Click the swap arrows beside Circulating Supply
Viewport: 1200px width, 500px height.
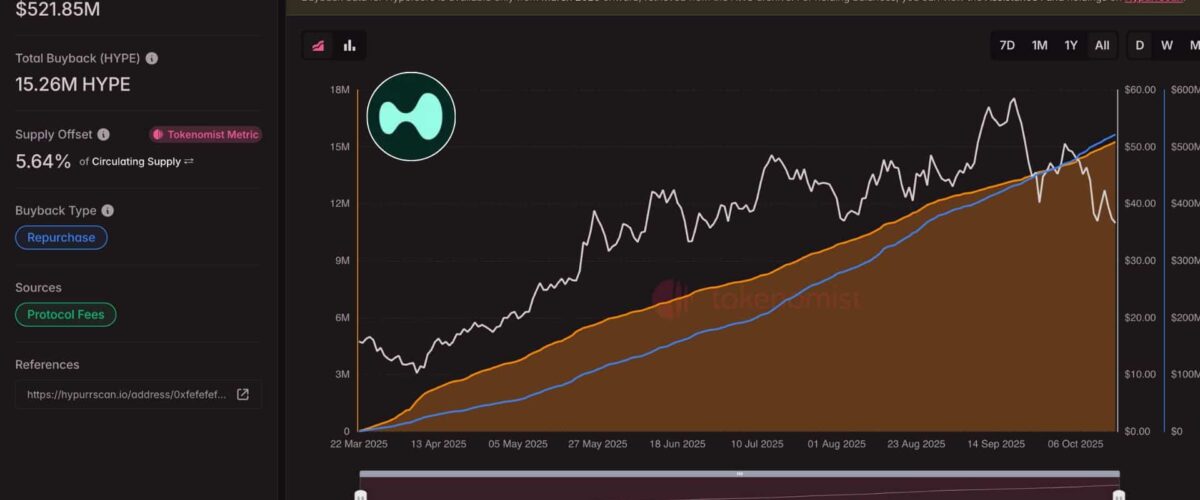pyautogui.click(x=189, y=161)
